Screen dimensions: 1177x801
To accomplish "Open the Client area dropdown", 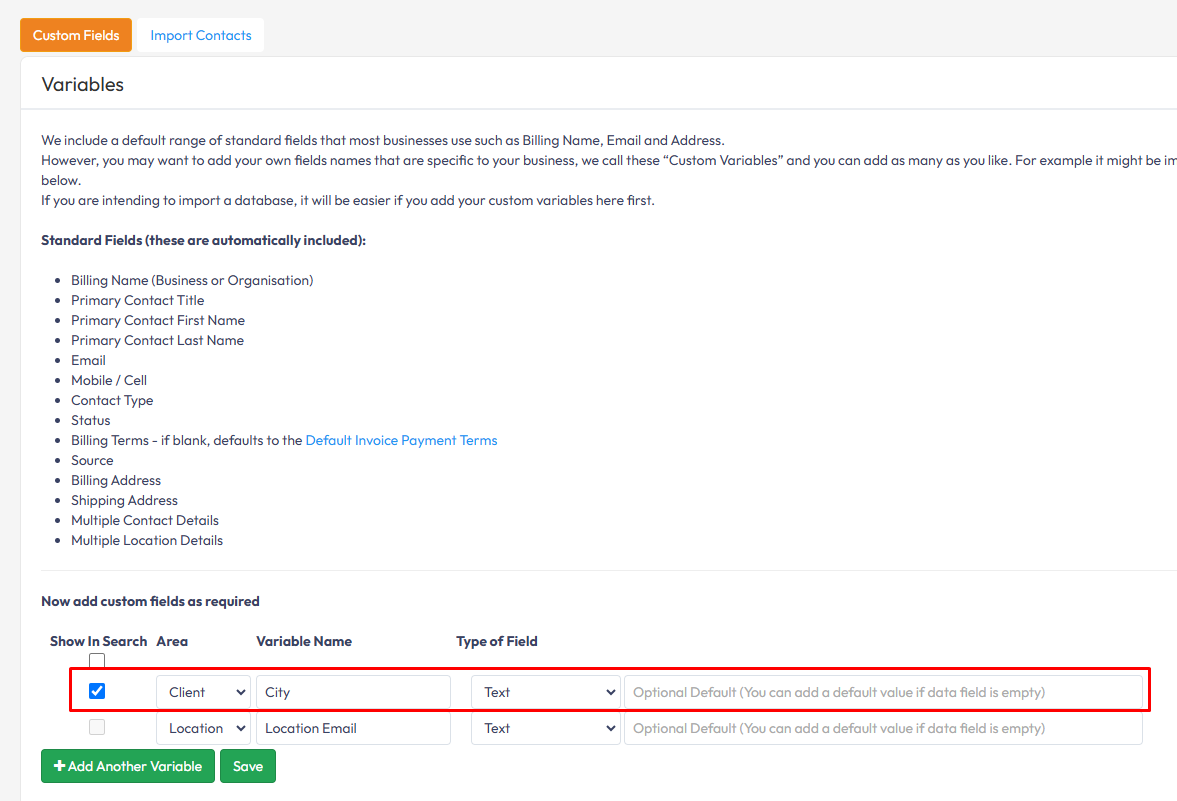I will coord(203,692).
